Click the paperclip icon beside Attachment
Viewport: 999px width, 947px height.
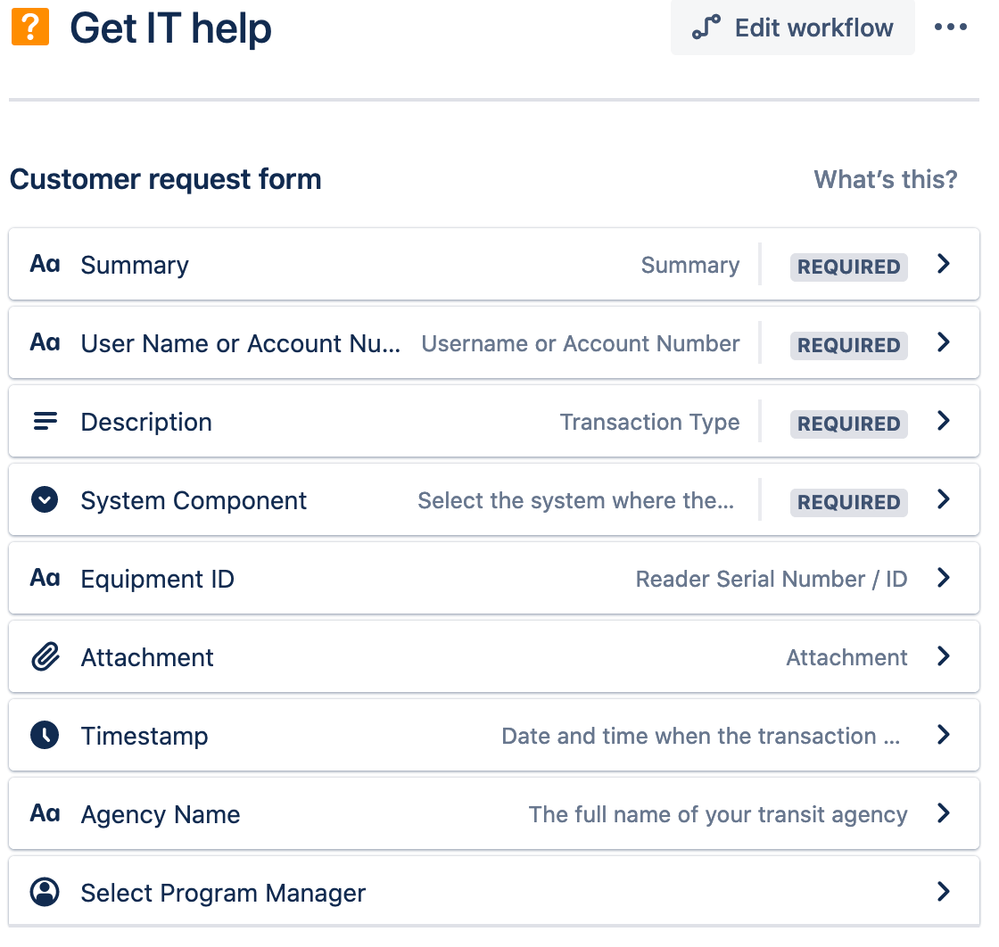pos(45,656)
